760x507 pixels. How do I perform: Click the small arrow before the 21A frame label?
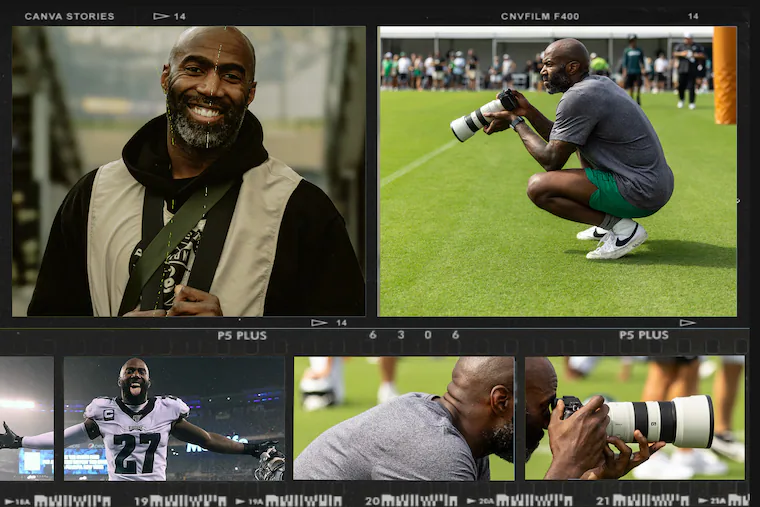701,502
